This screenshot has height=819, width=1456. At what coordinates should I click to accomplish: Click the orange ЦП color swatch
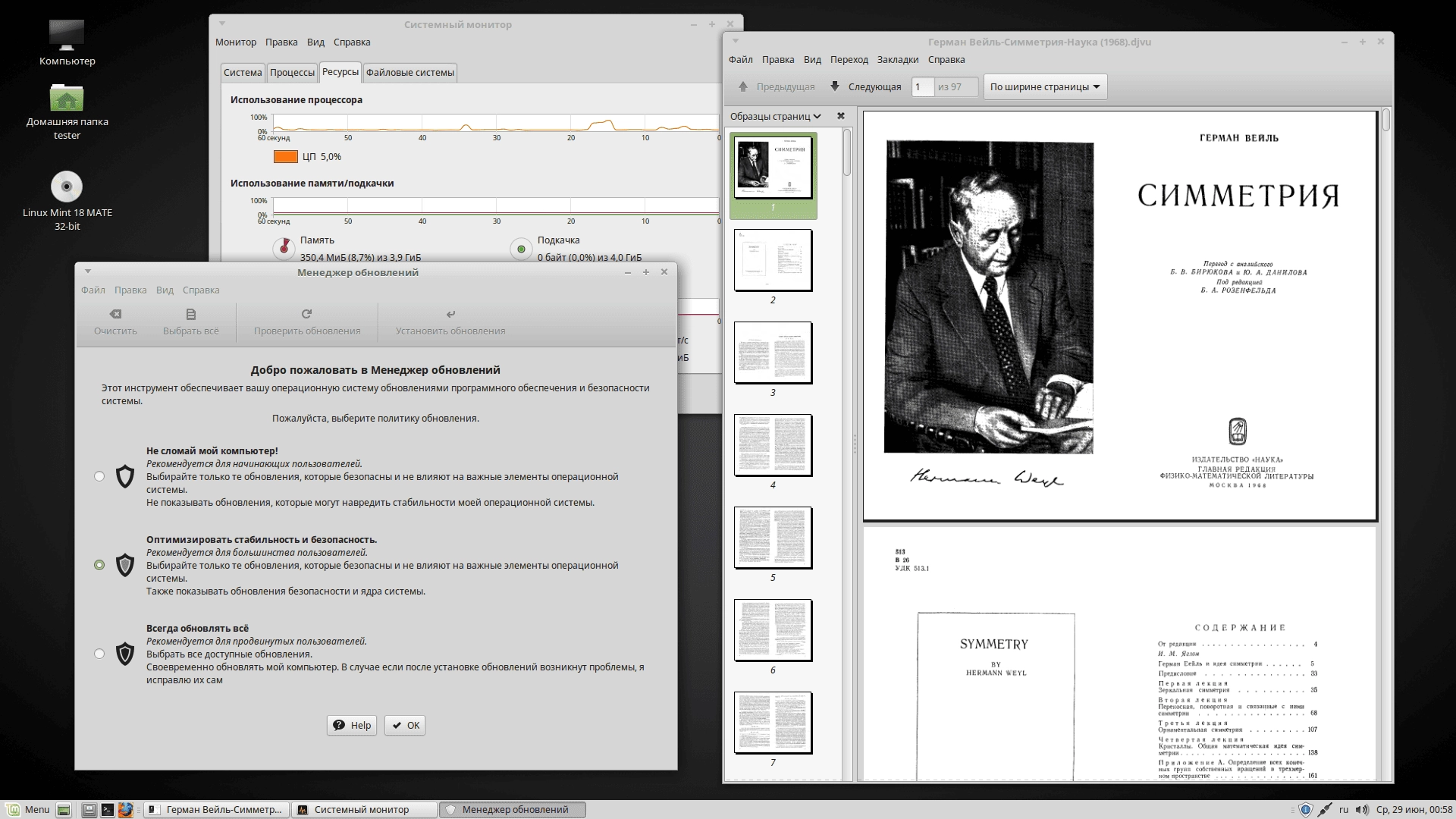tap(285, 156)
